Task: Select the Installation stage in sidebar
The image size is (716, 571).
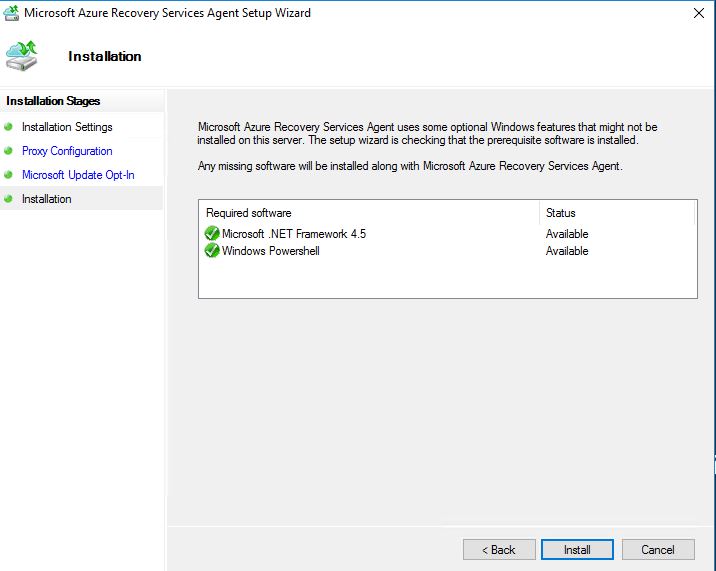Action: [x=47, y=199]
